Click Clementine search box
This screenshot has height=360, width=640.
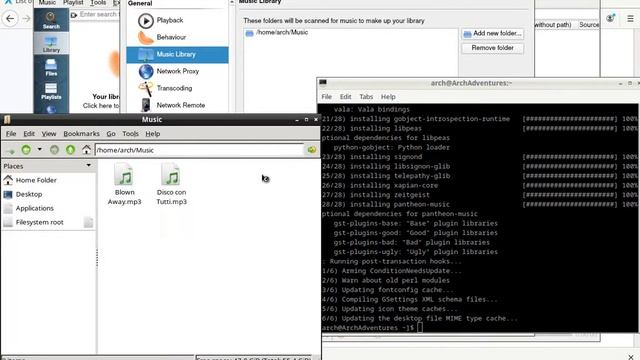coord(98,14)
